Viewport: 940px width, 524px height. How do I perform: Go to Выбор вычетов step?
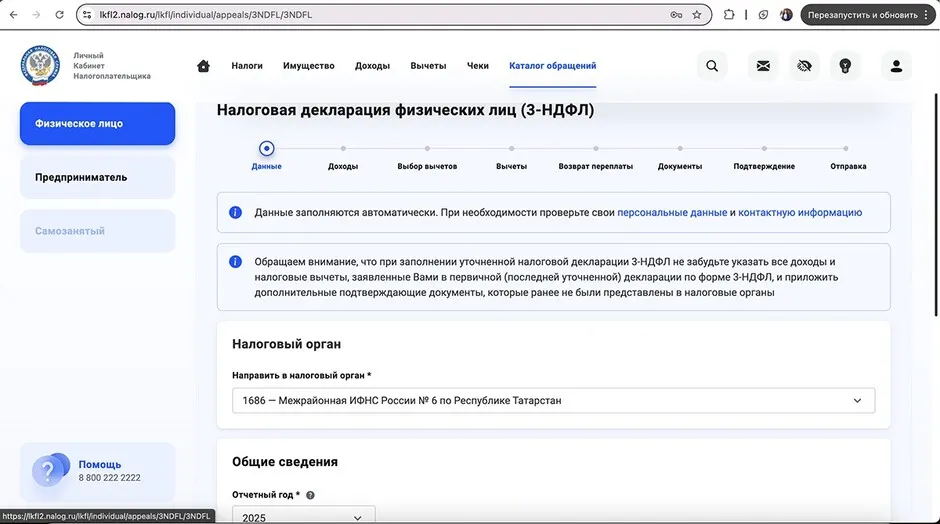tap(427, 166)
